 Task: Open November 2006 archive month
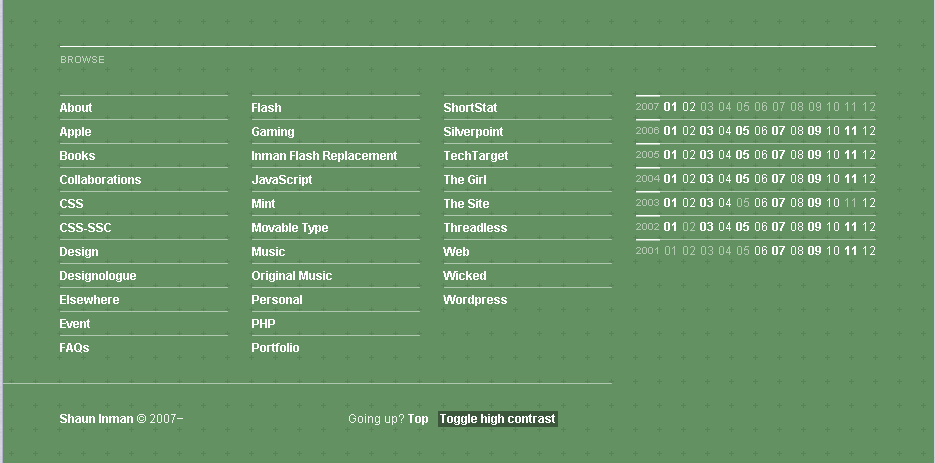[x=851, y=131]
